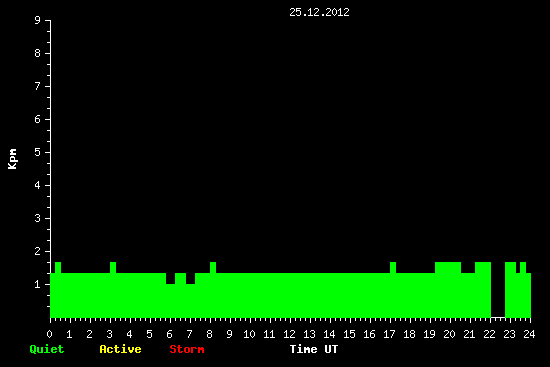The height and width of the screenshot is (367, 550).
Task: Click the Kp value 5 axis label
Action: (x=37, y=153)
